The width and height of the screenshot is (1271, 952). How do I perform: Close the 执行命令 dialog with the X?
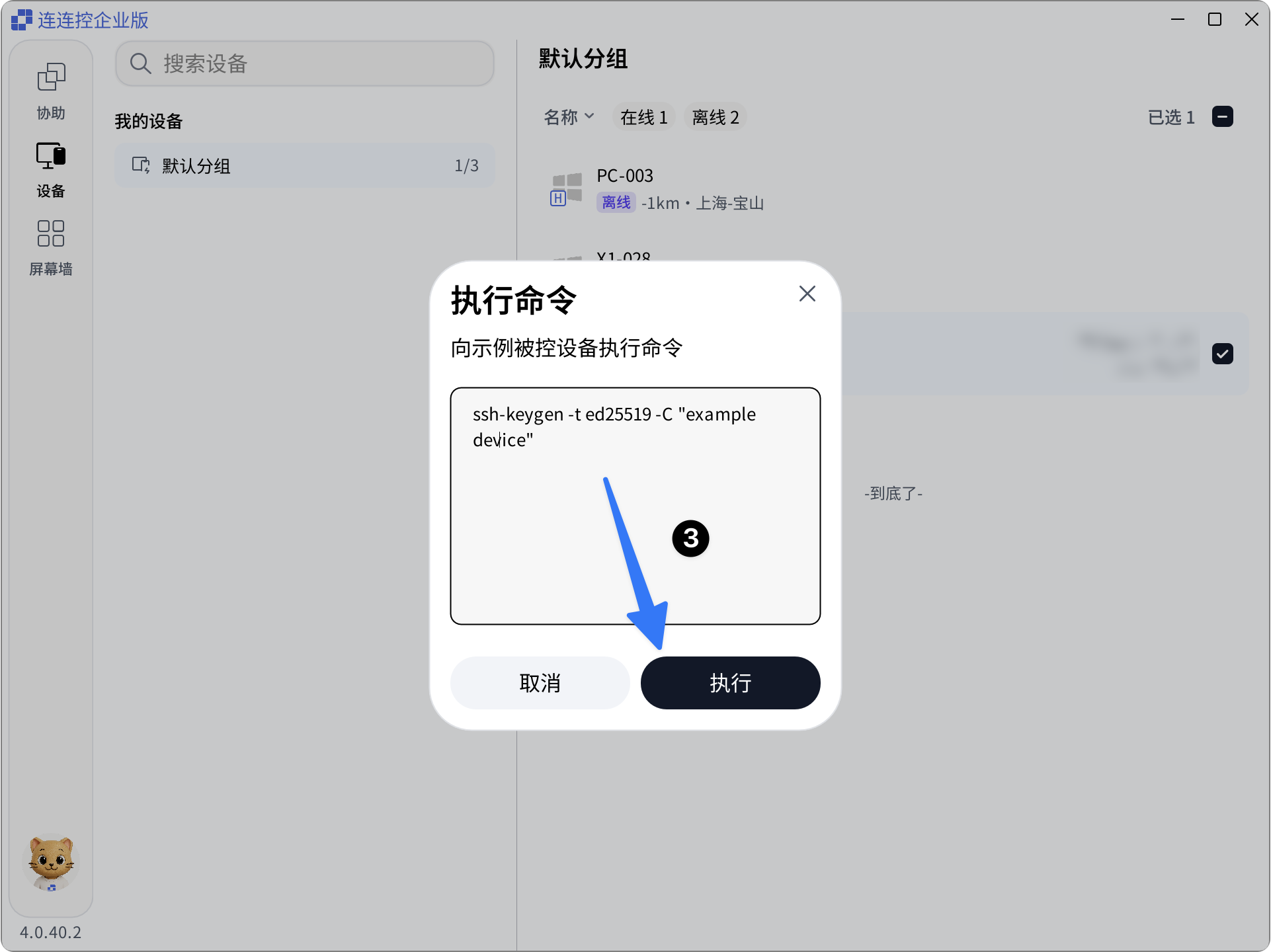pos(807,294)
